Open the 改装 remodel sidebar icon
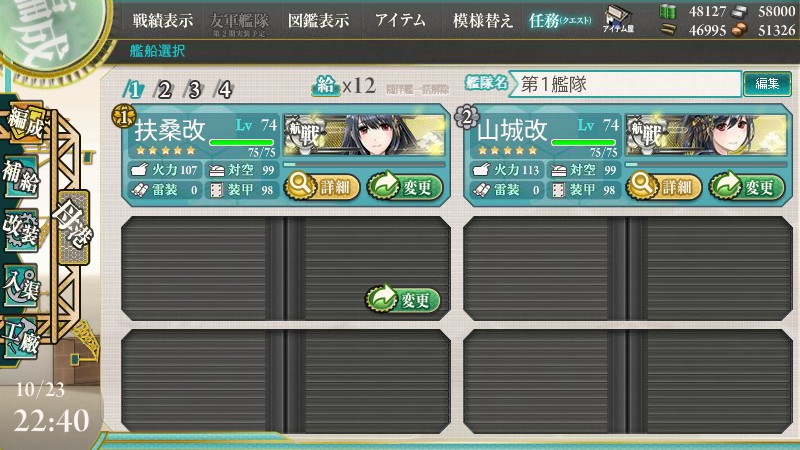This screenshot has width=800, height=450. (21, 231)
